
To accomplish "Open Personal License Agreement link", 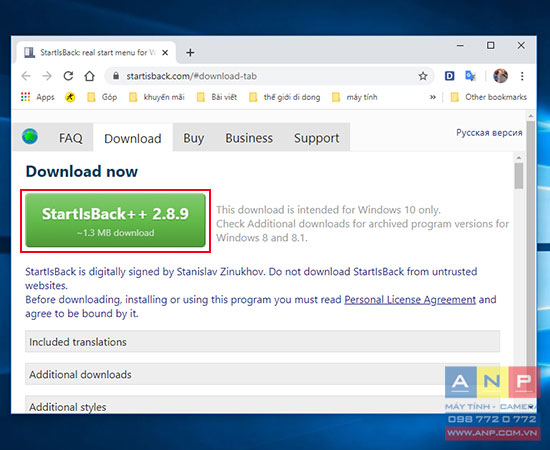I will 410,300.
